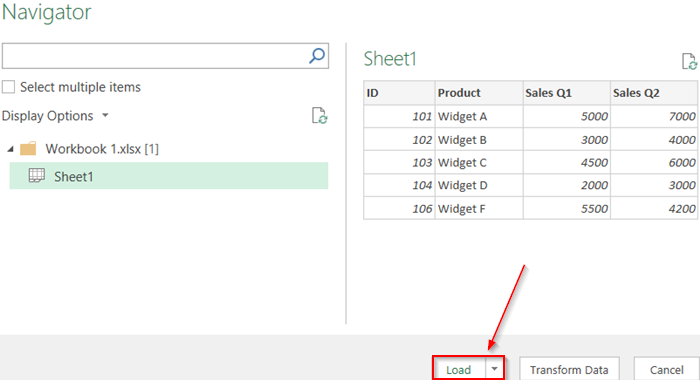This screenshot has width=700, height=380.
Task: Click the ID column header
Action: (x=399, y=93)
